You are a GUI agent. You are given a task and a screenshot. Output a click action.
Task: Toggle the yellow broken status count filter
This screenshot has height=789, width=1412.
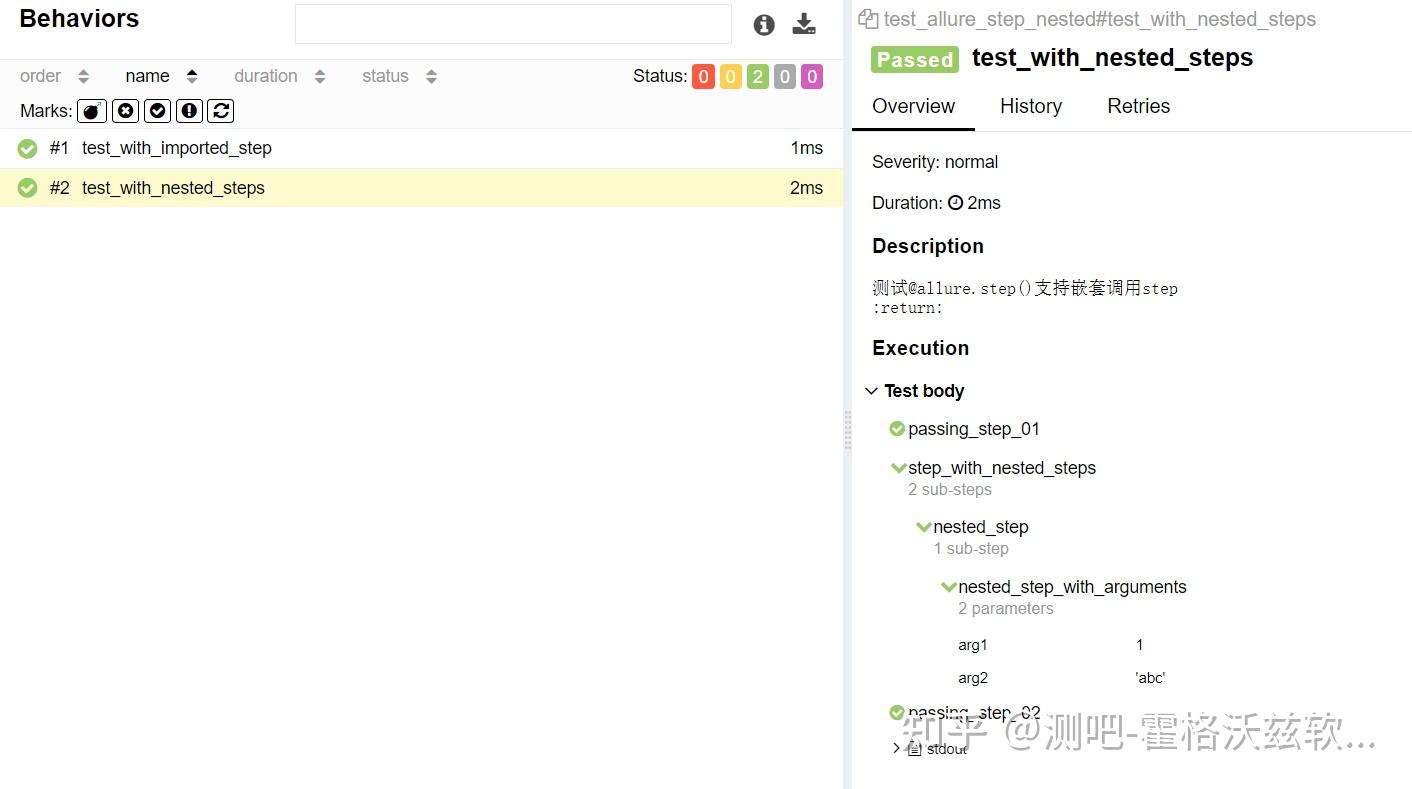coord(731,77)
